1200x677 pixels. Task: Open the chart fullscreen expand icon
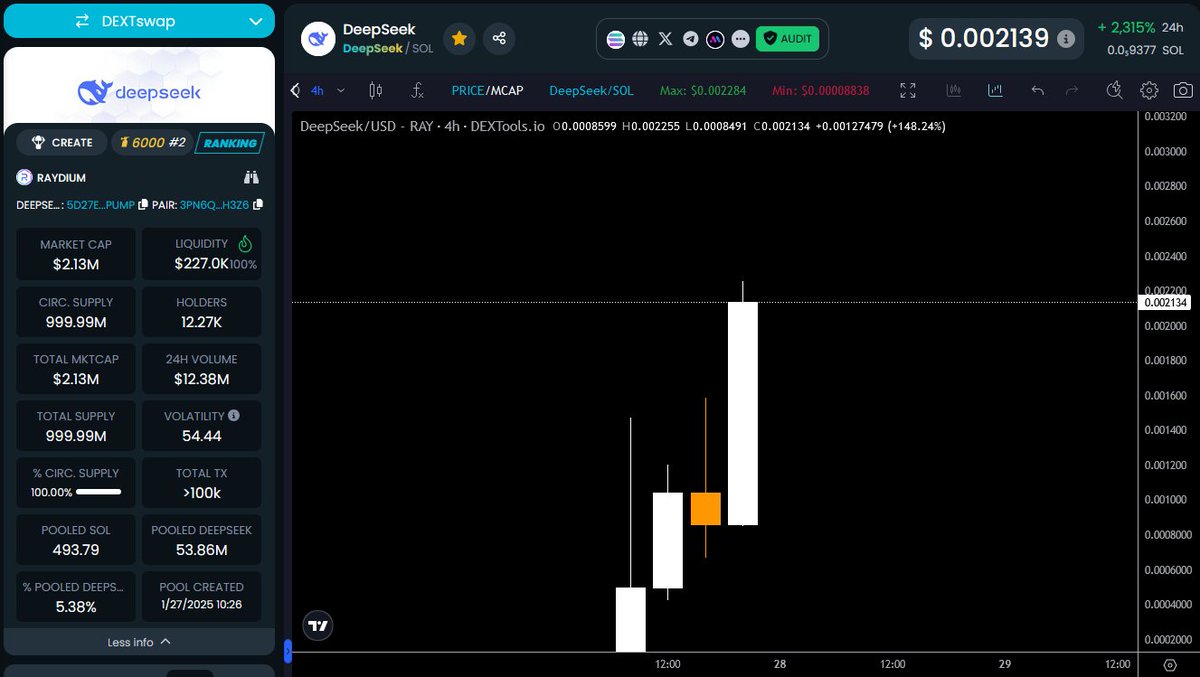(908, 90)
